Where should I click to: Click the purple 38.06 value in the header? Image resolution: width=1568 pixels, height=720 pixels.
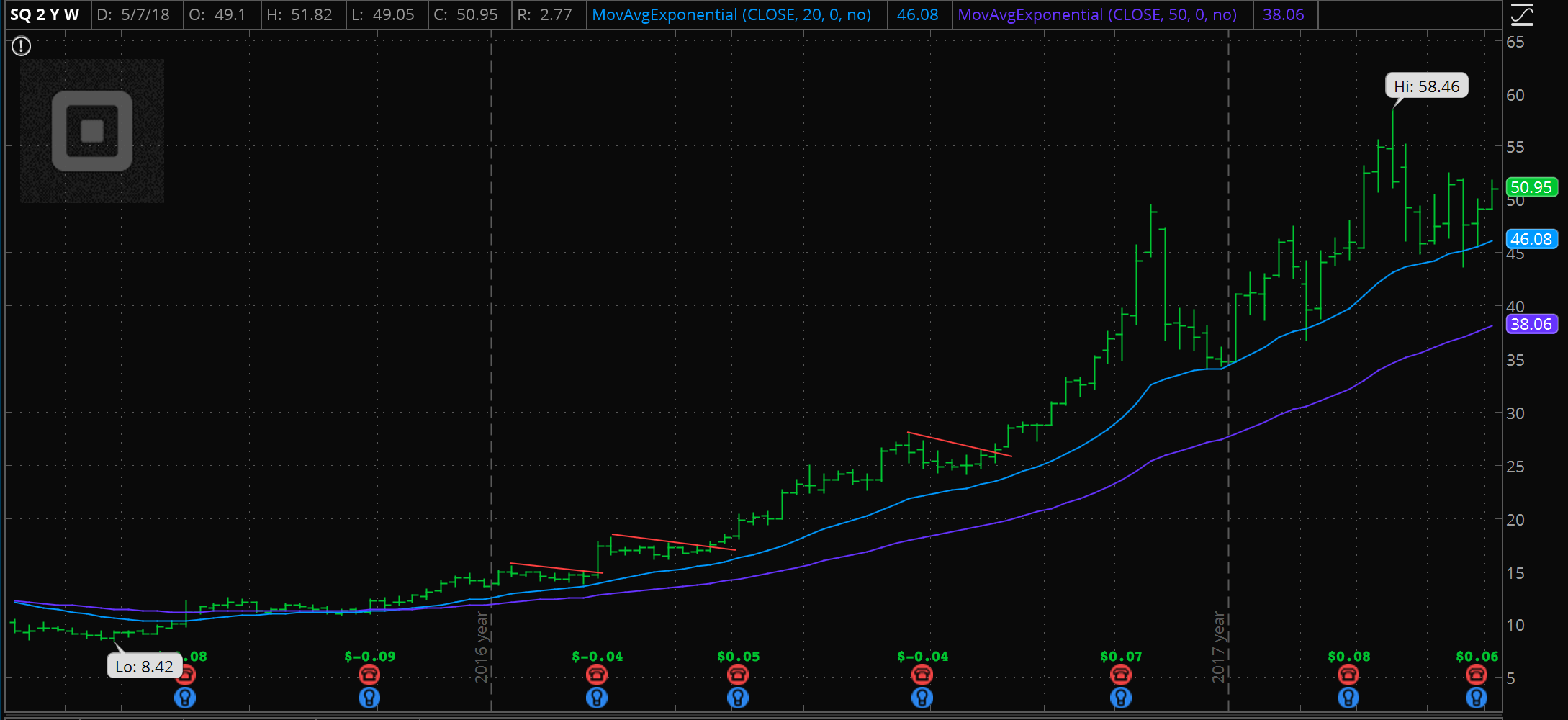pos(1284,14)
